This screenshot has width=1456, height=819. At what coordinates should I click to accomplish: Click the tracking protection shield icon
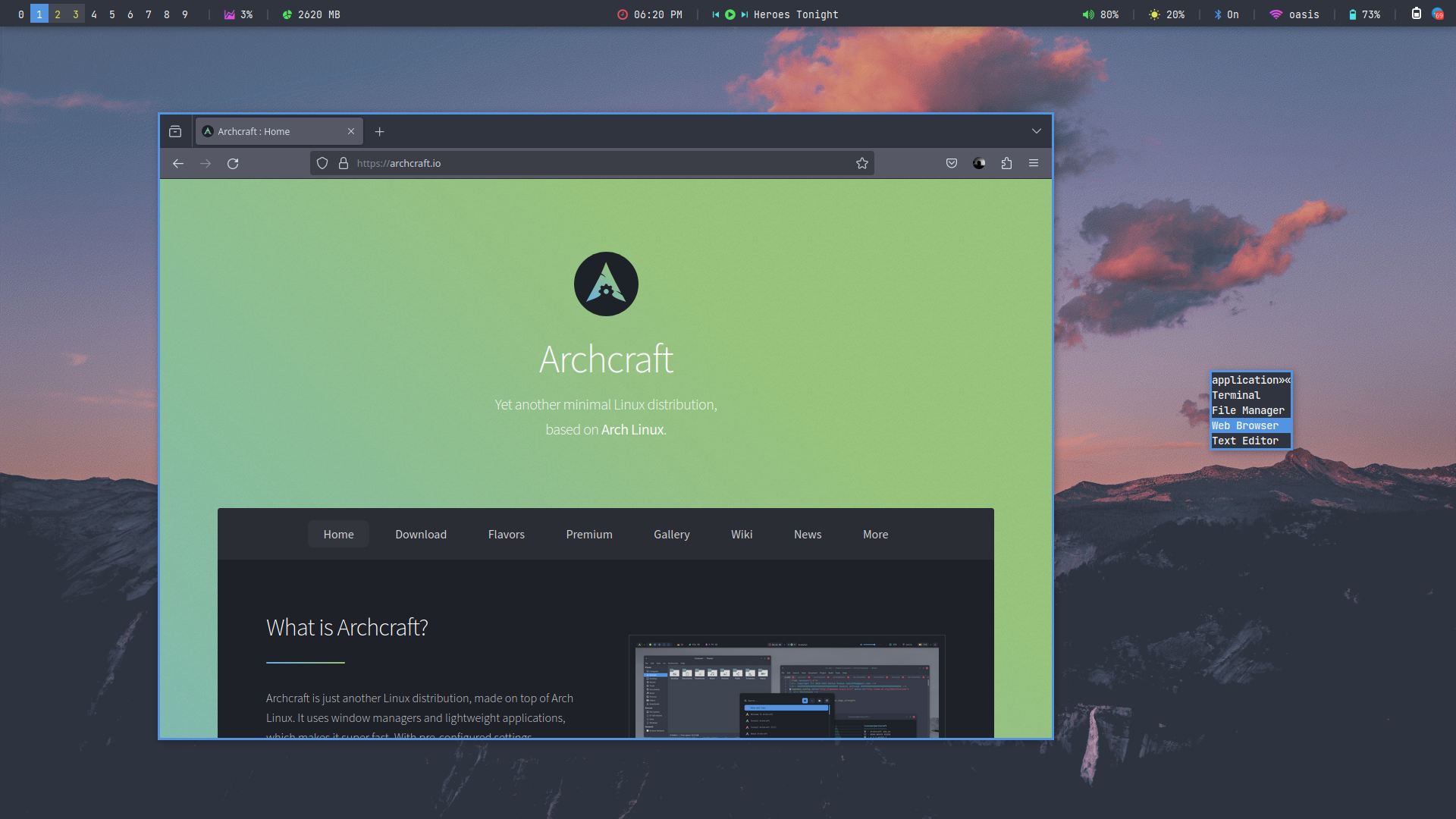322,163
